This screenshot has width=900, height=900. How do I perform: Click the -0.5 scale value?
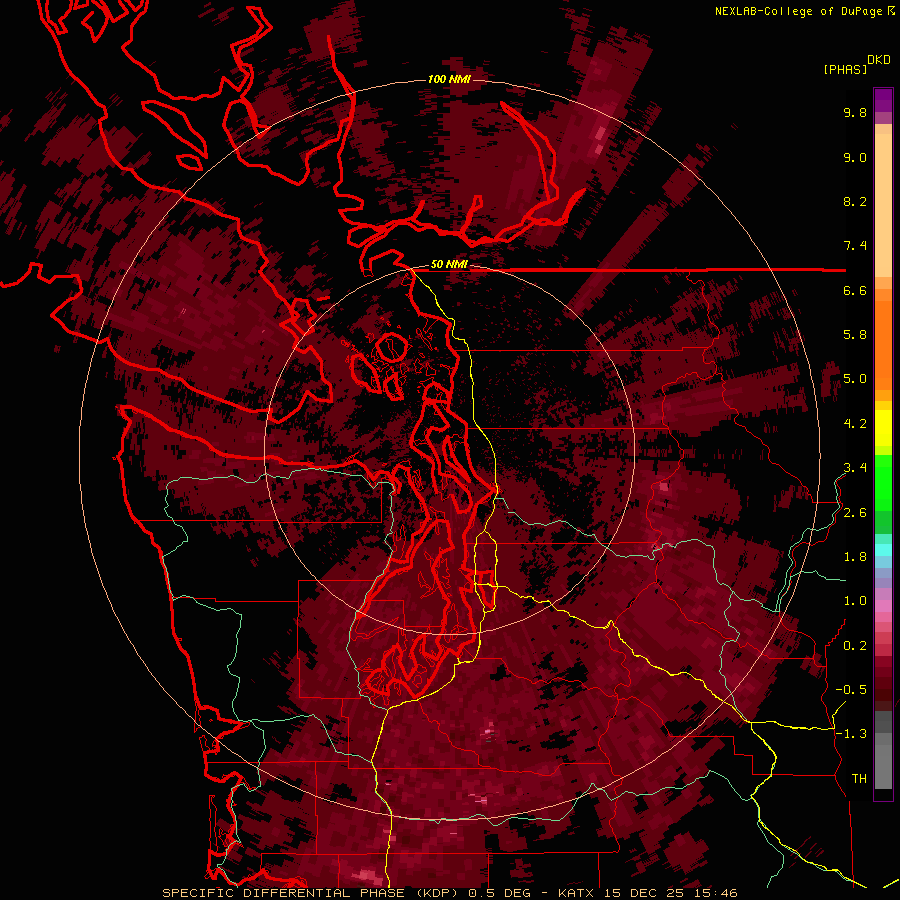pos(851,690)
